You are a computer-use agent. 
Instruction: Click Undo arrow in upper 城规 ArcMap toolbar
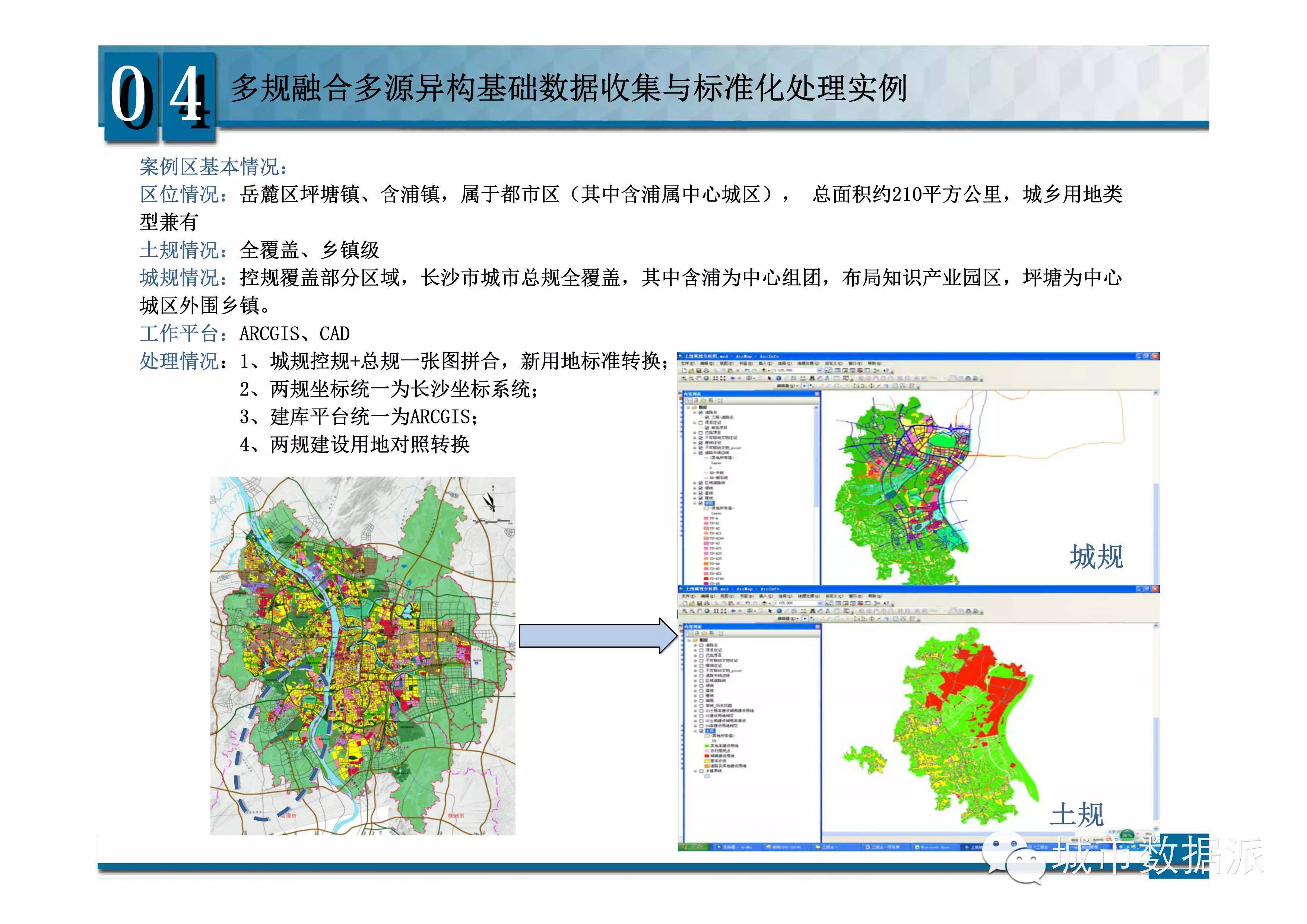pyautogui.click(x=747, y=371)
